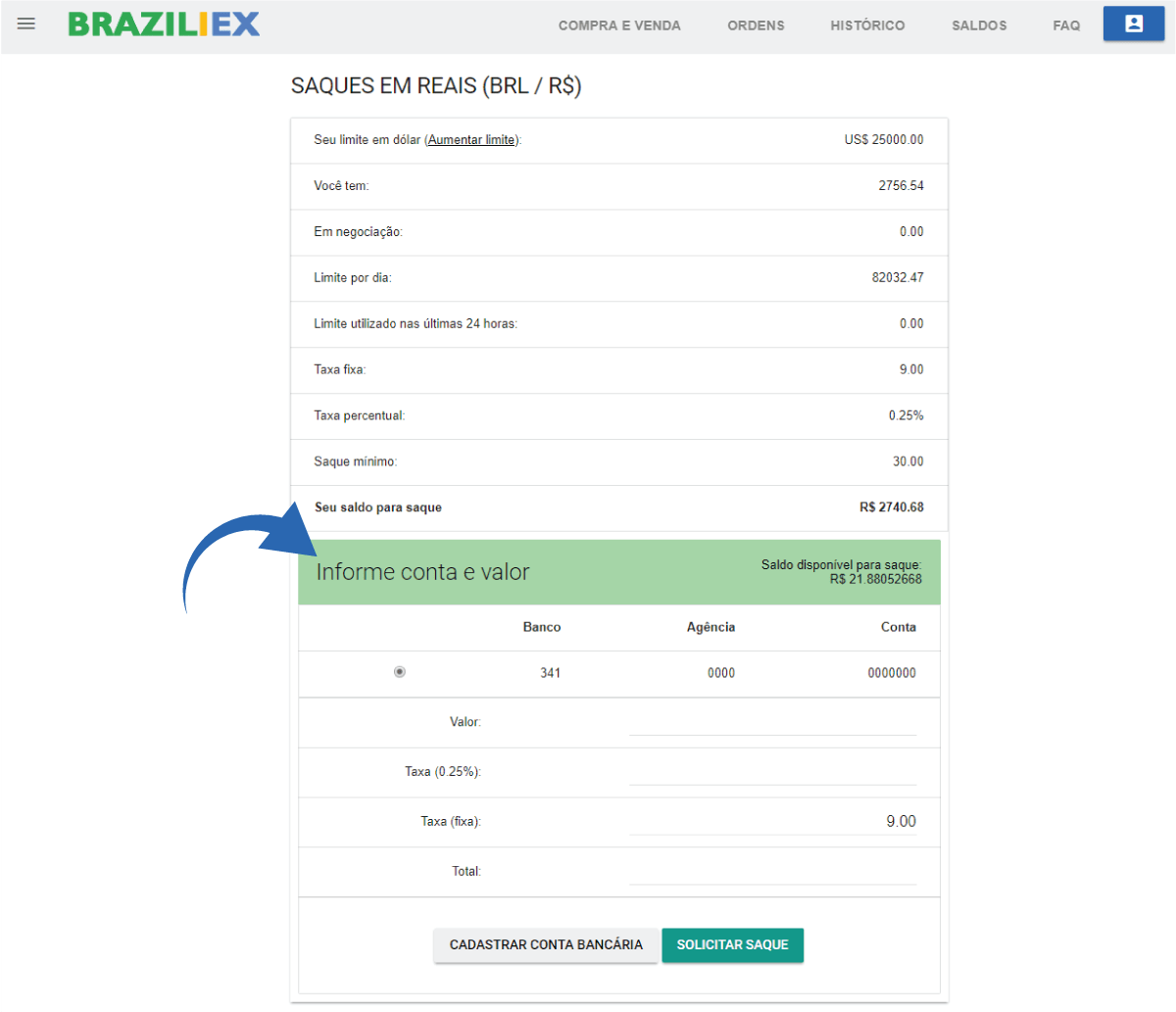Open the user account profile icon

(1134, 24)
